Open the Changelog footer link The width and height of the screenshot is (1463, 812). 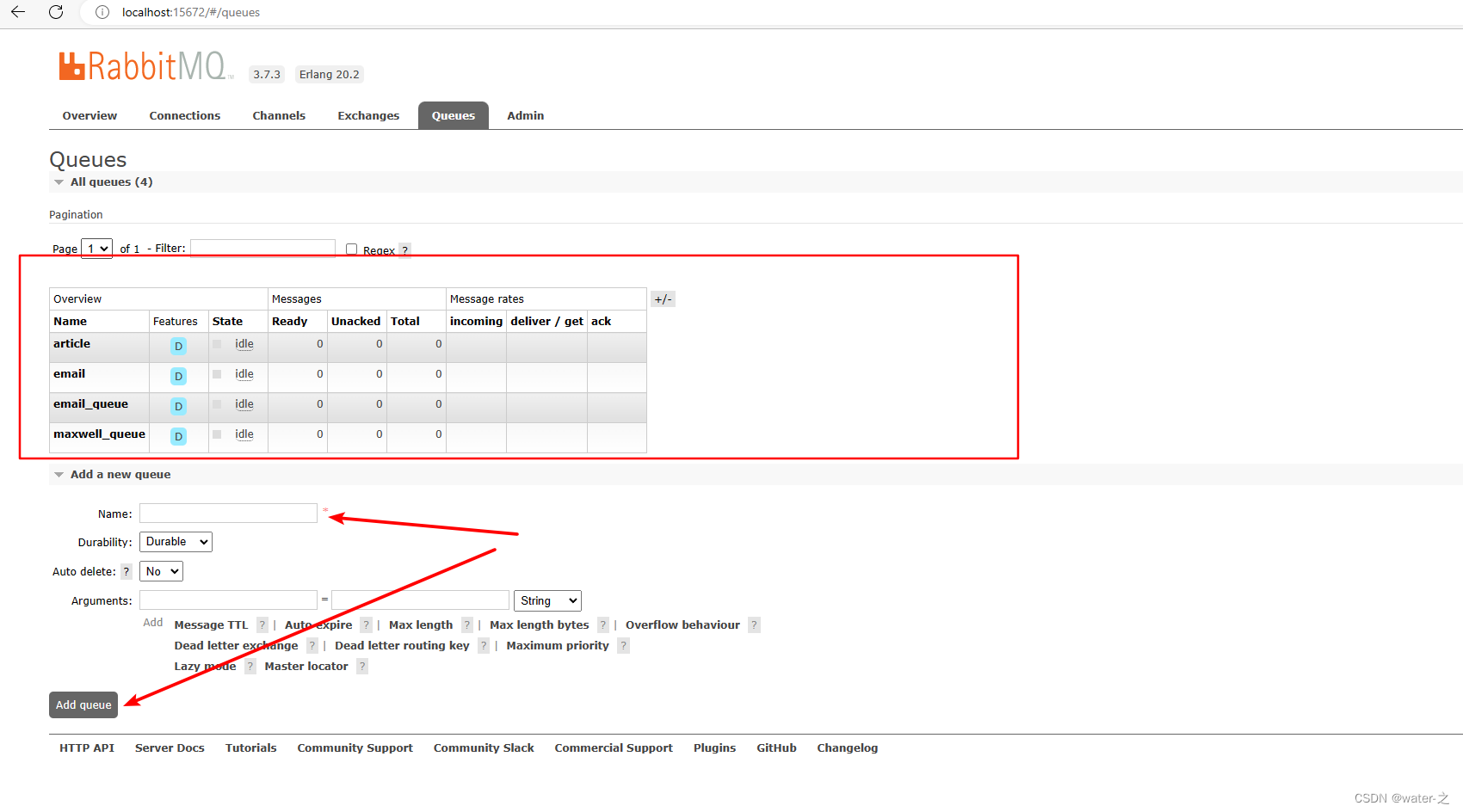click(x=848, y=748)
